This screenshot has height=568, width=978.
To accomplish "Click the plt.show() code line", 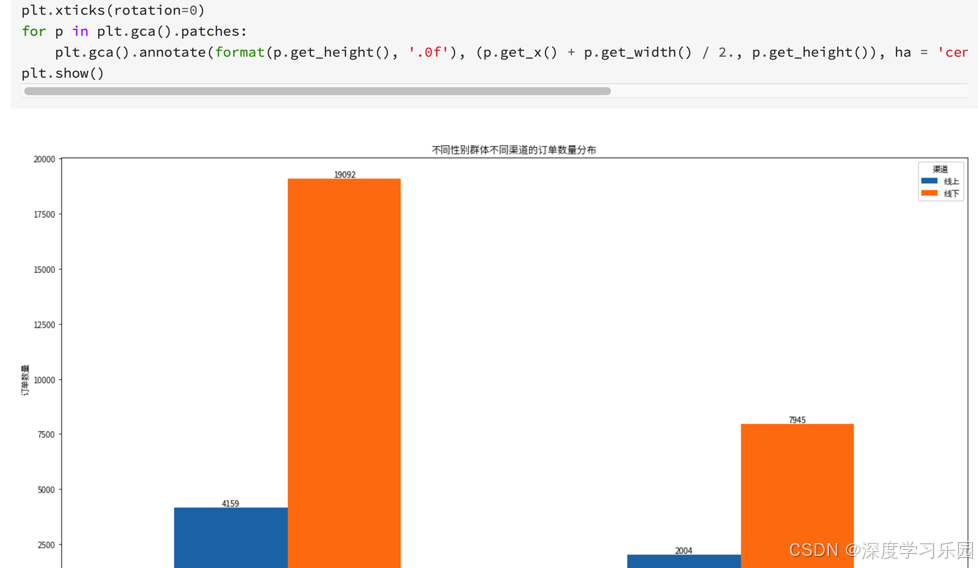I will click(62, 73).
